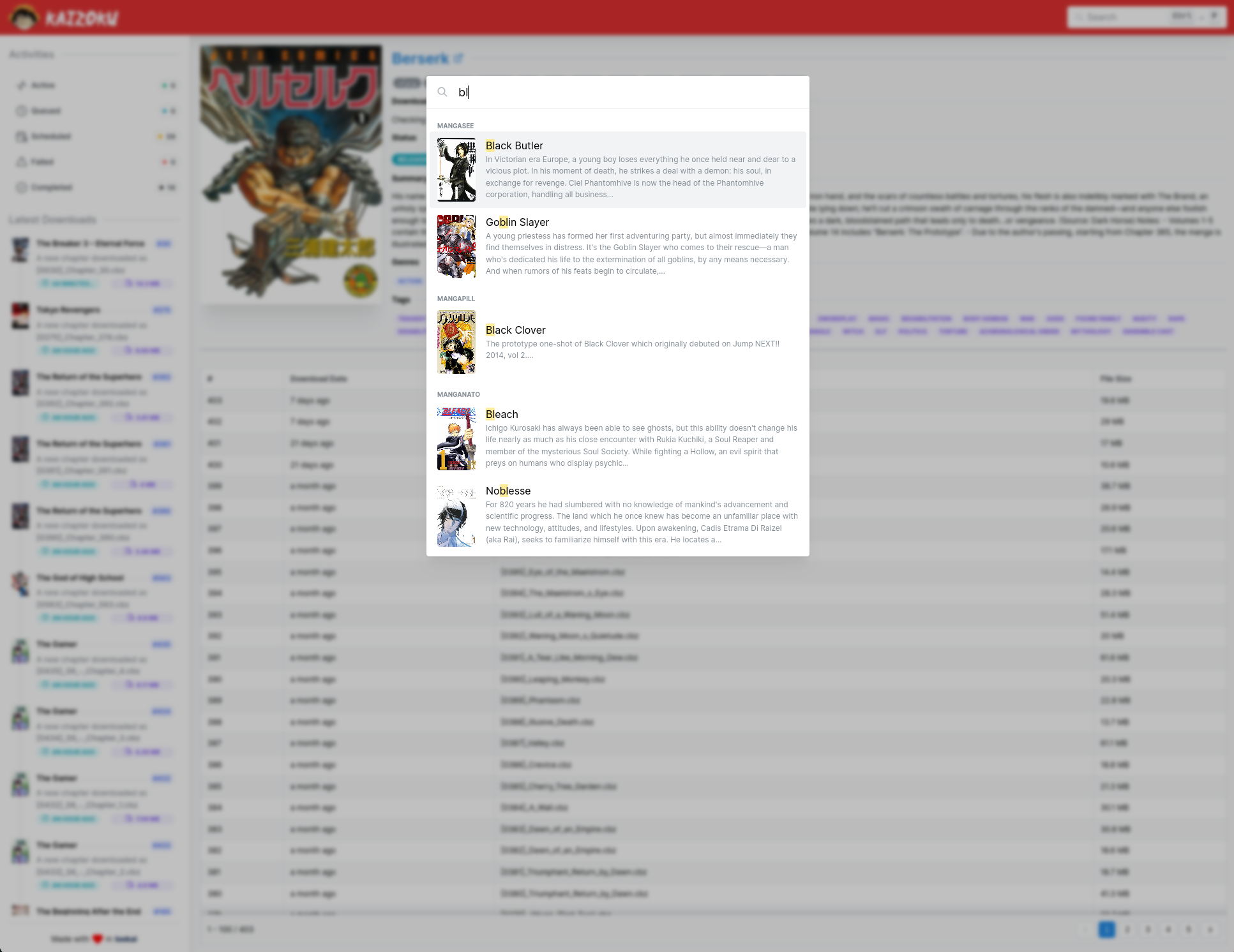This screenshot has width=1234, height=952.
Task: Click the Black Clover cover thumbnail
Action: [x=456, y=342]
